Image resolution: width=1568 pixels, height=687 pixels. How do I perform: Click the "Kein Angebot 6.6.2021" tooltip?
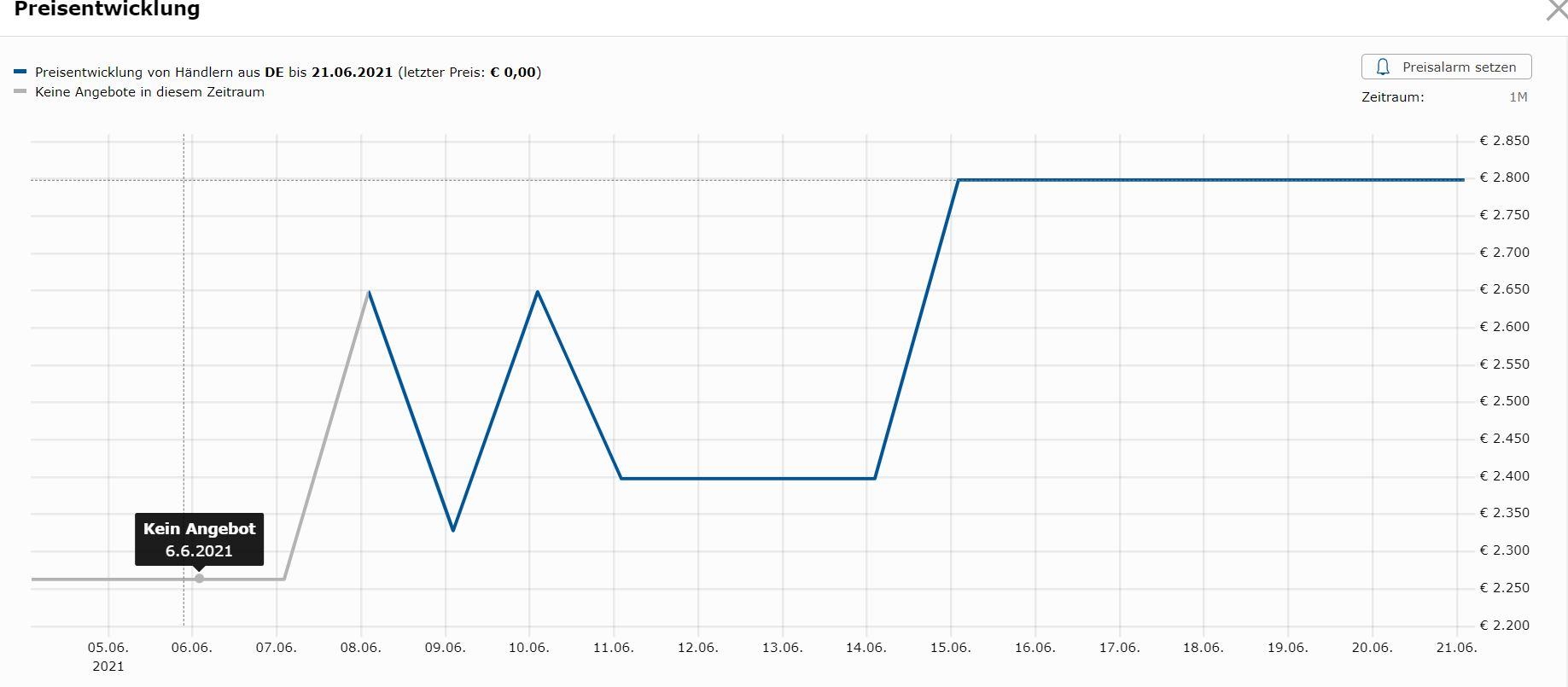pos(199,539)
